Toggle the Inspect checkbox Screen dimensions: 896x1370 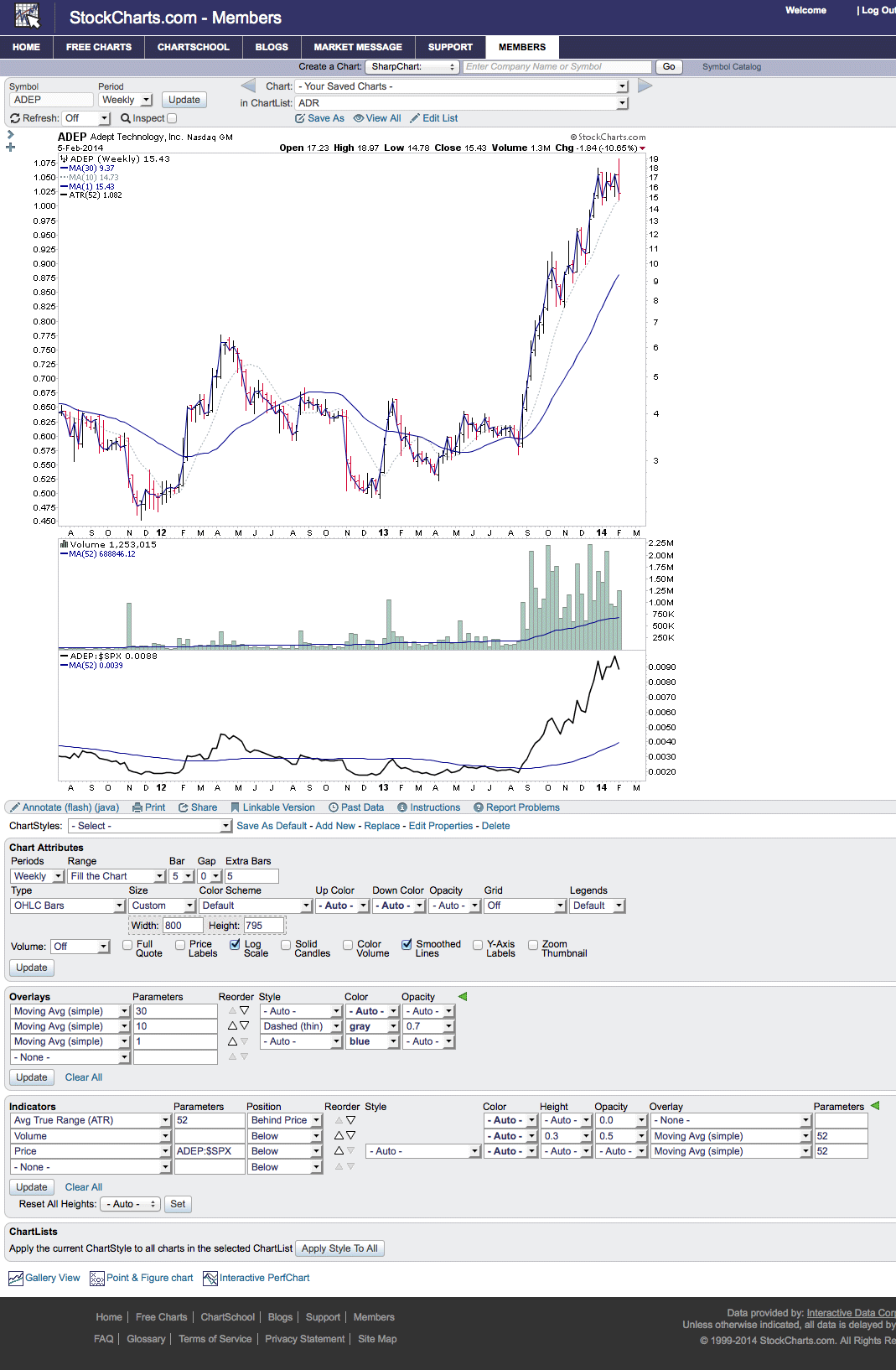point(172,118)
